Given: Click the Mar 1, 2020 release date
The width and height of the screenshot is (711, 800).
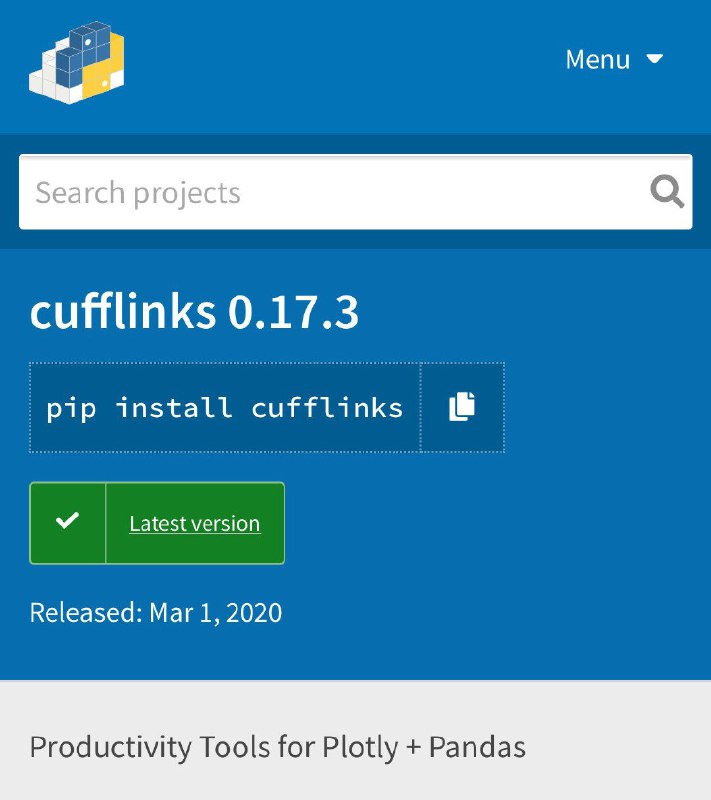Looking at the screenshot, I should [215, 612].
